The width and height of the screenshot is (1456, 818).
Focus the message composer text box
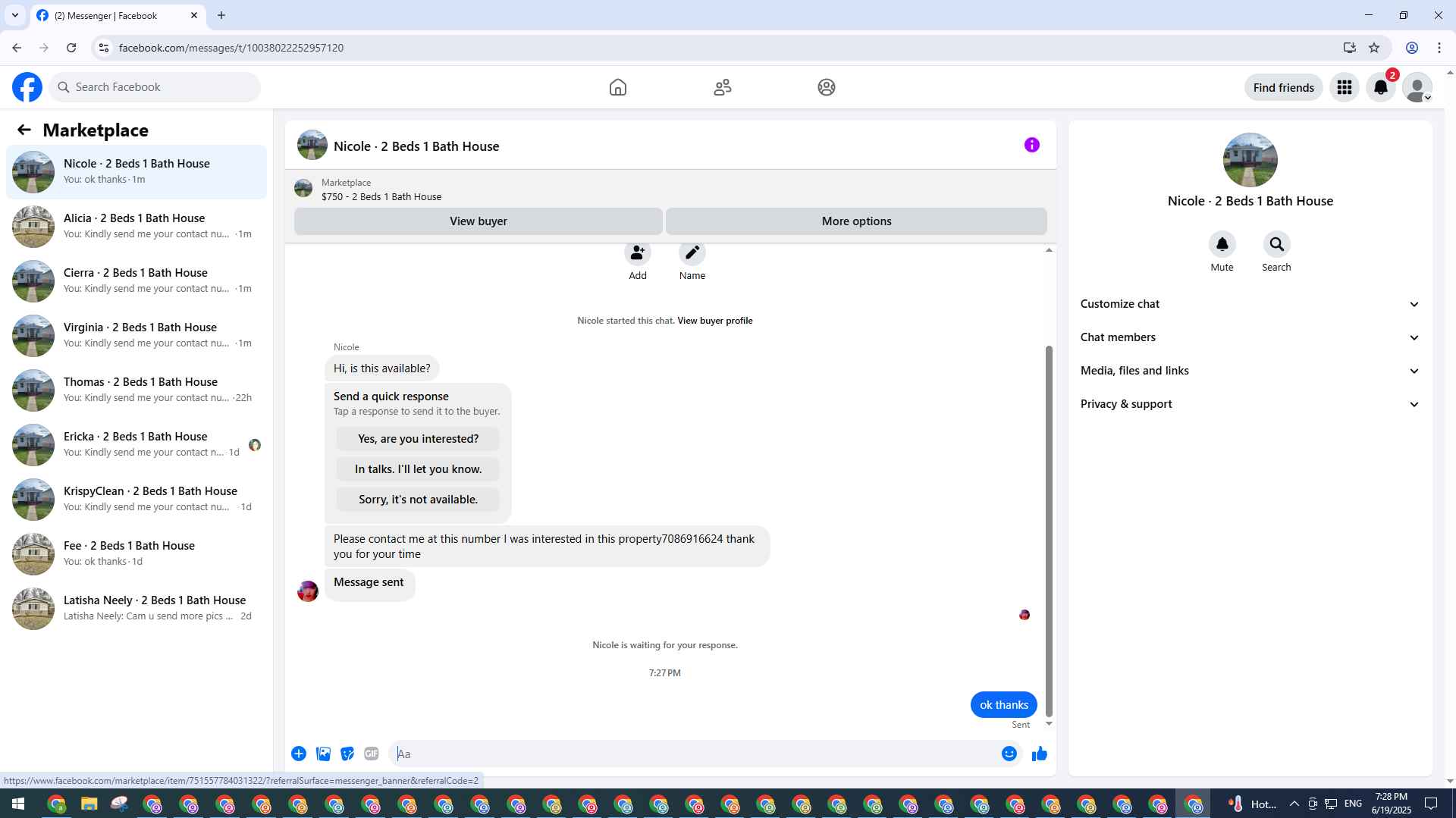[x=695, y=754]
